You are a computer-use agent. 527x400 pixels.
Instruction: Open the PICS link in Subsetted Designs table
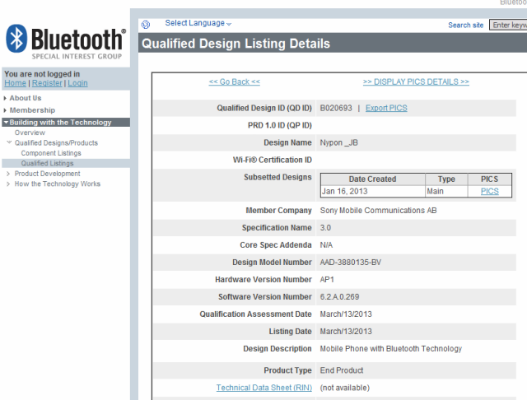click(x=489, y=191)
